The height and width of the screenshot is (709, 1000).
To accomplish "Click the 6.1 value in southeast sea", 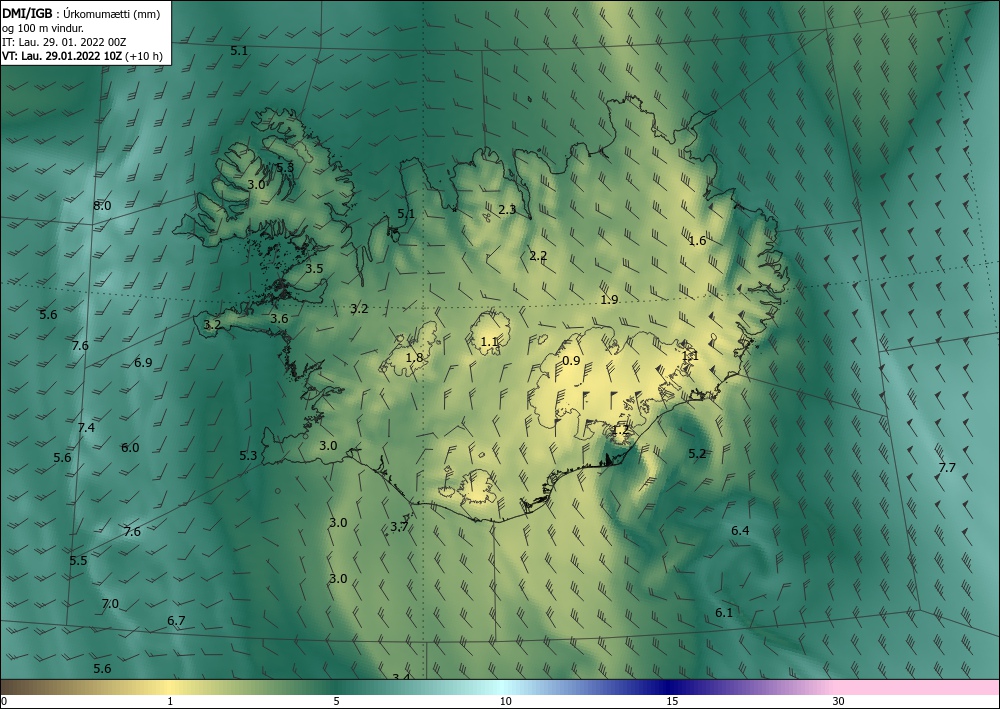I will [x=724, y=613].
